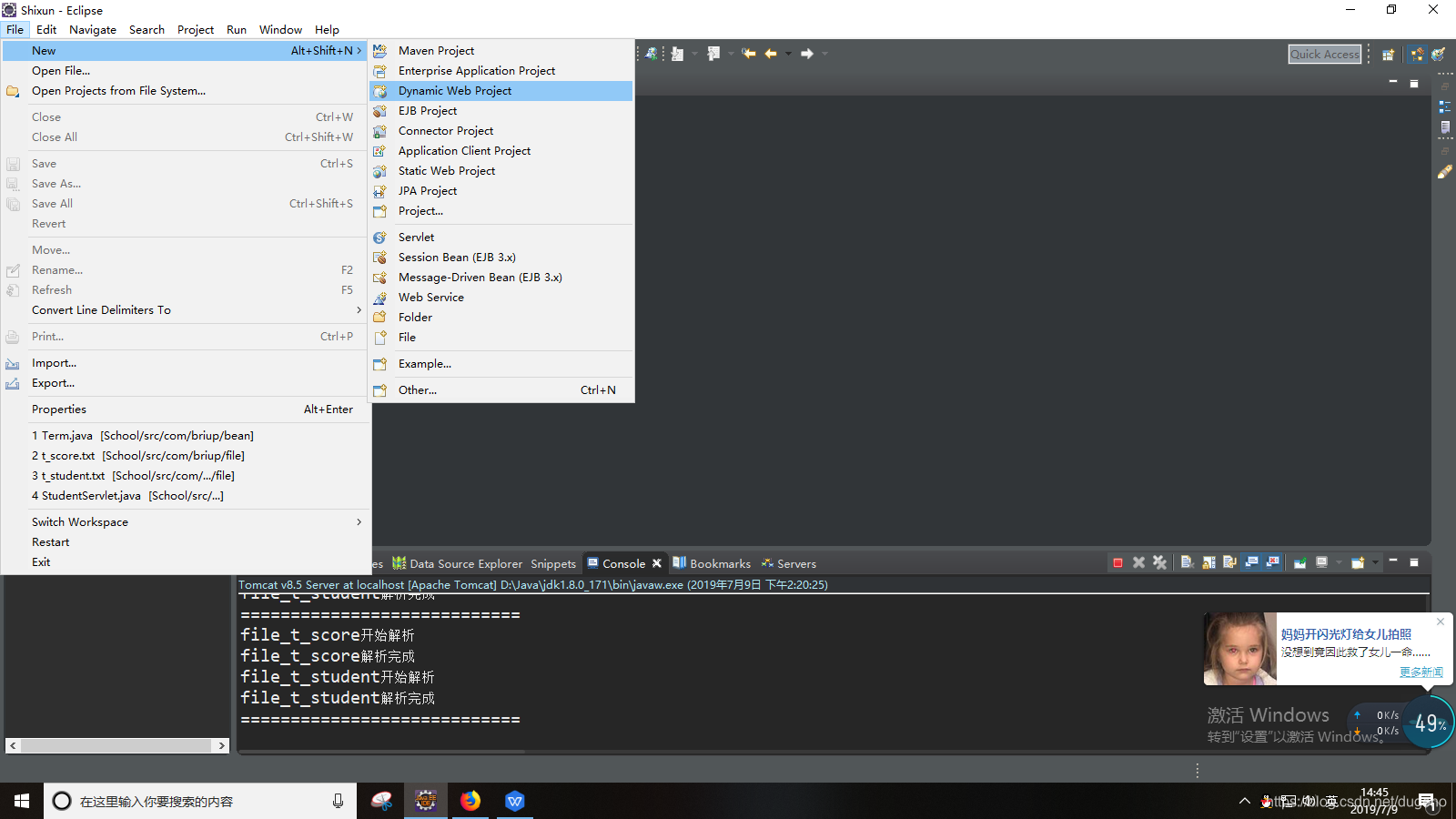
Task: Click the Open Perspective icon
Action: click(1389, 55)
